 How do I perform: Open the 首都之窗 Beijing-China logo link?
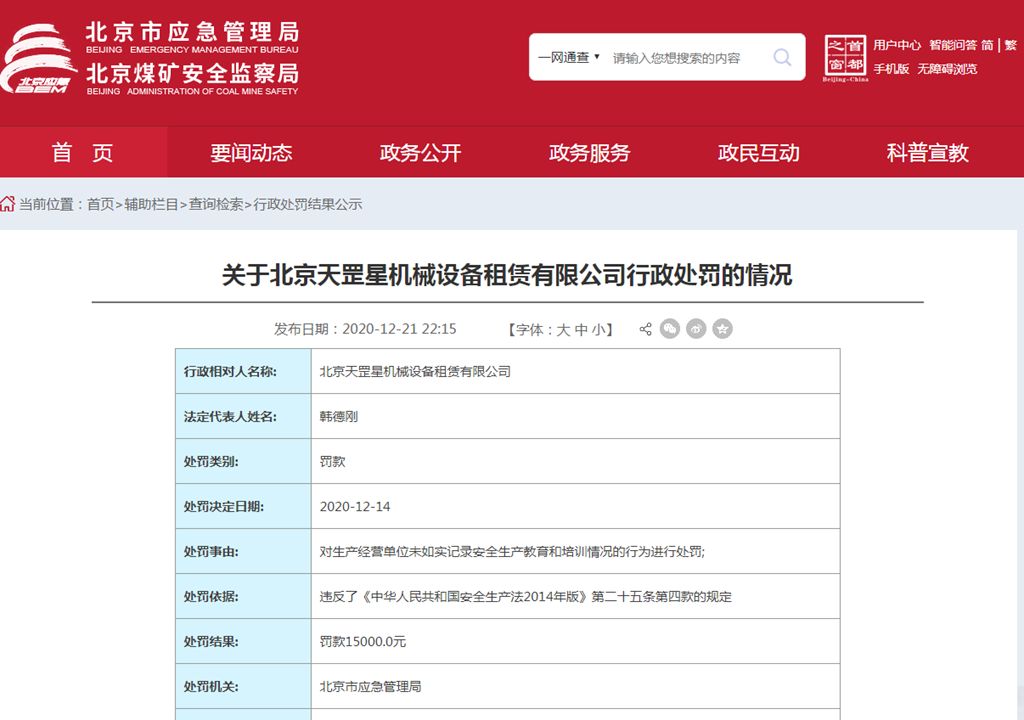point(845,58)
